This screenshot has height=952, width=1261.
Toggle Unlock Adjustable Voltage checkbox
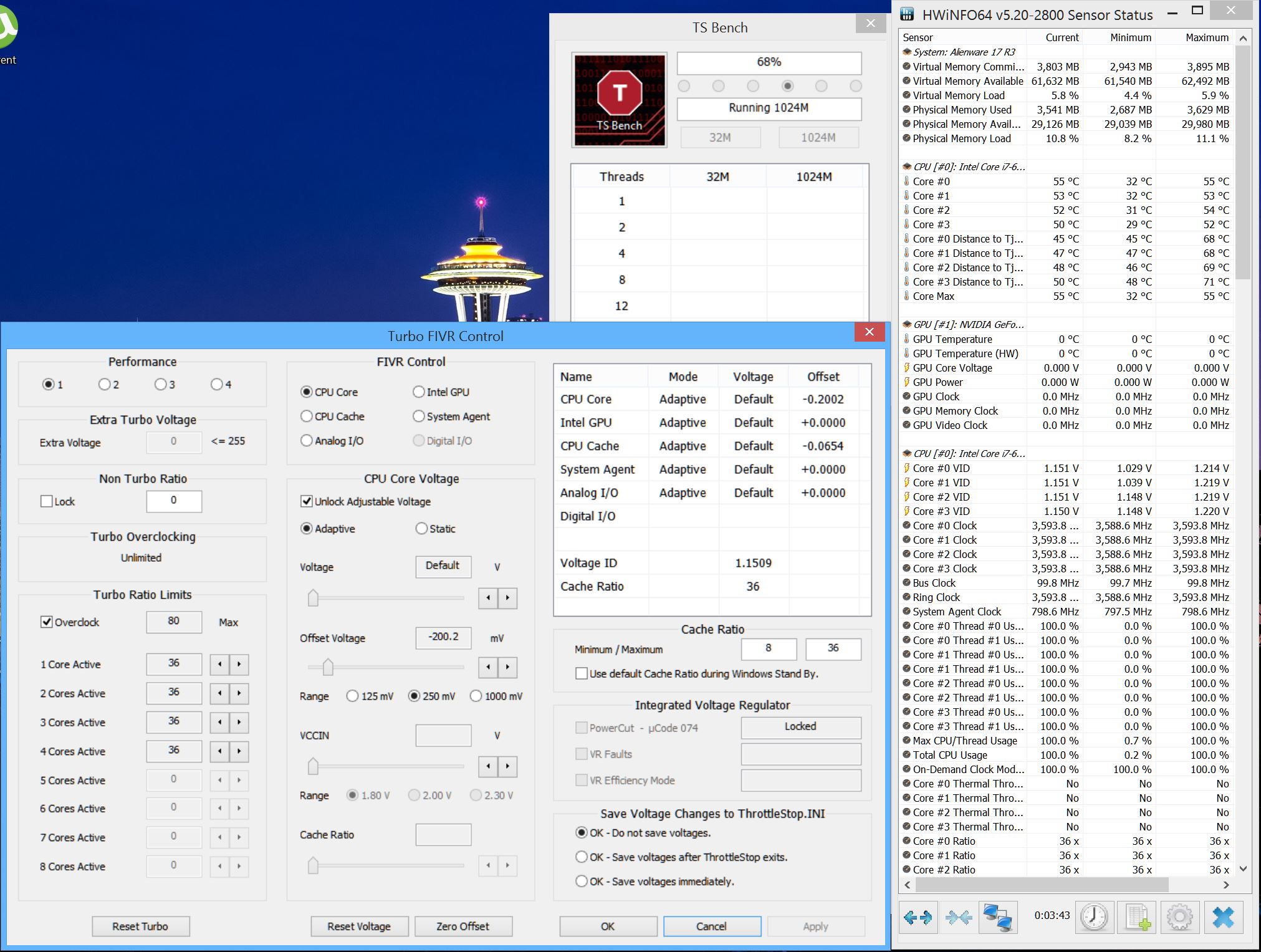pyautogui.click(x=306, y=501)
